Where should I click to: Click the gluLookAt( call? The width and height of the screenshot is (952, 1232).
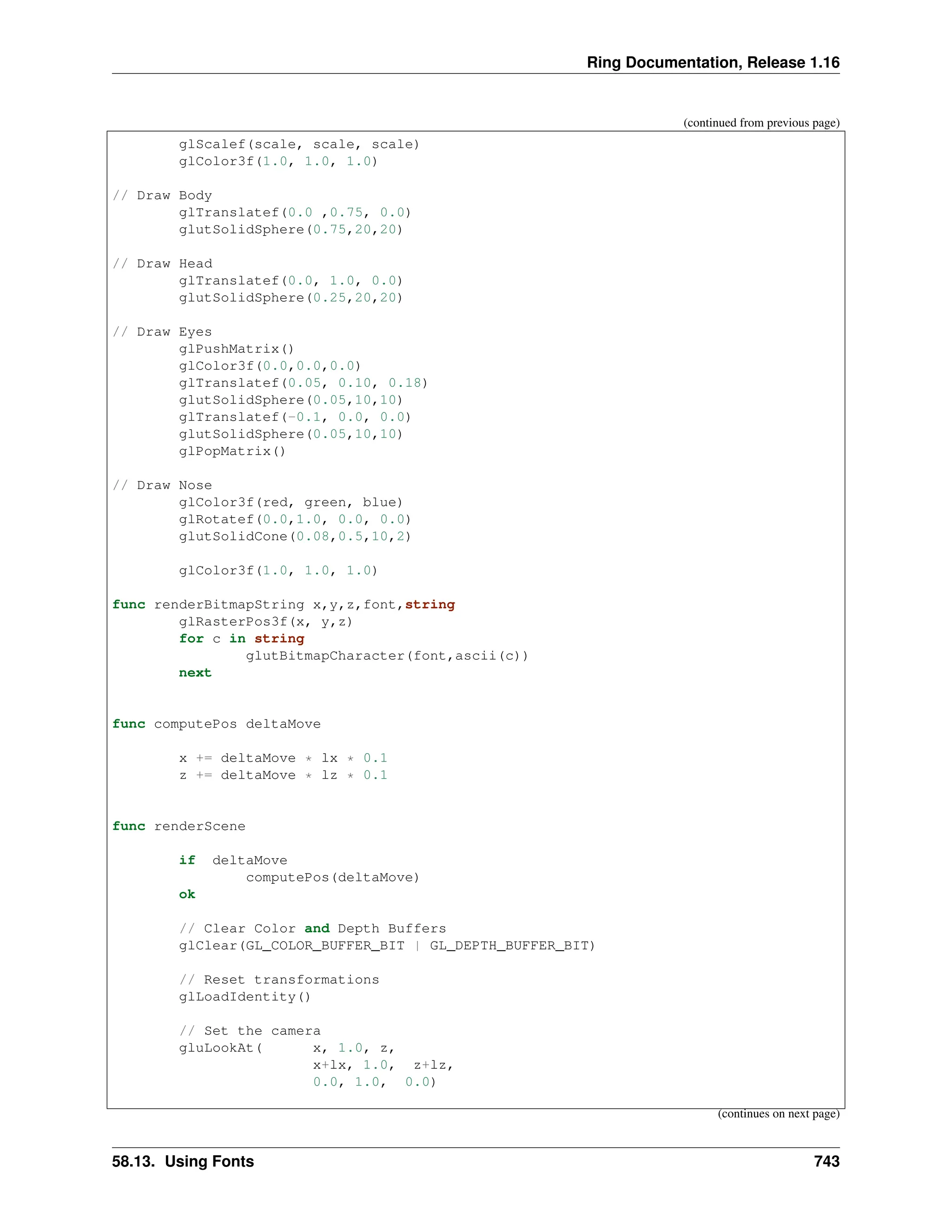[x=220, y=1048]
